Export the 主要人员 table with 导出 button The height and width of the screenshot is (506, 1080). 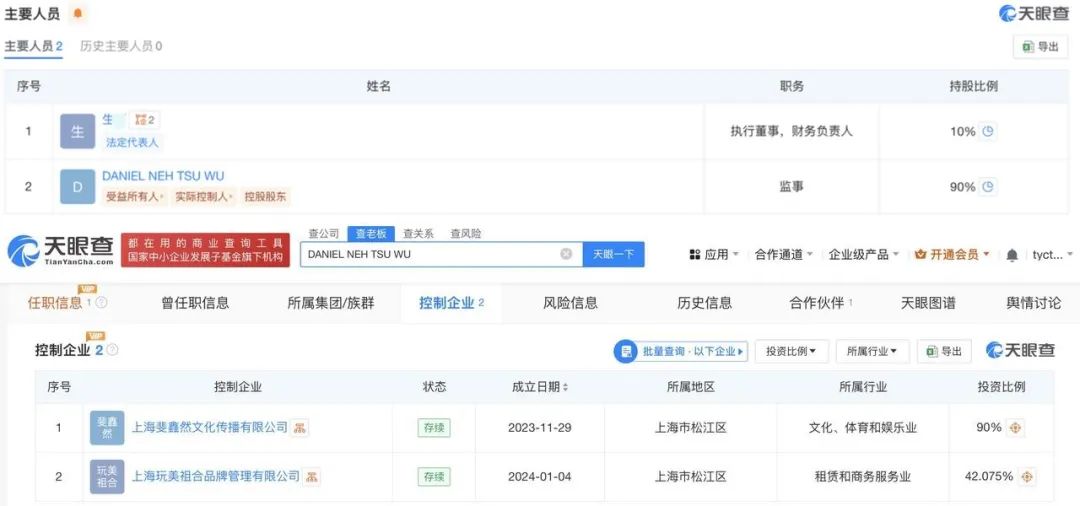pyautogui.click(x=1040, y=47)
